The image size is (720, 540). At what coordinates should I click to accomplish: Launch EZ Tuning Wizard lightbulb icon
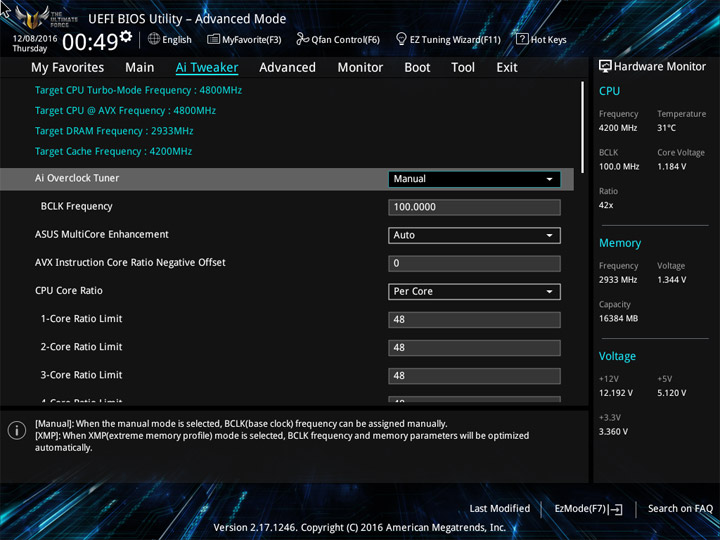[401, 39]
